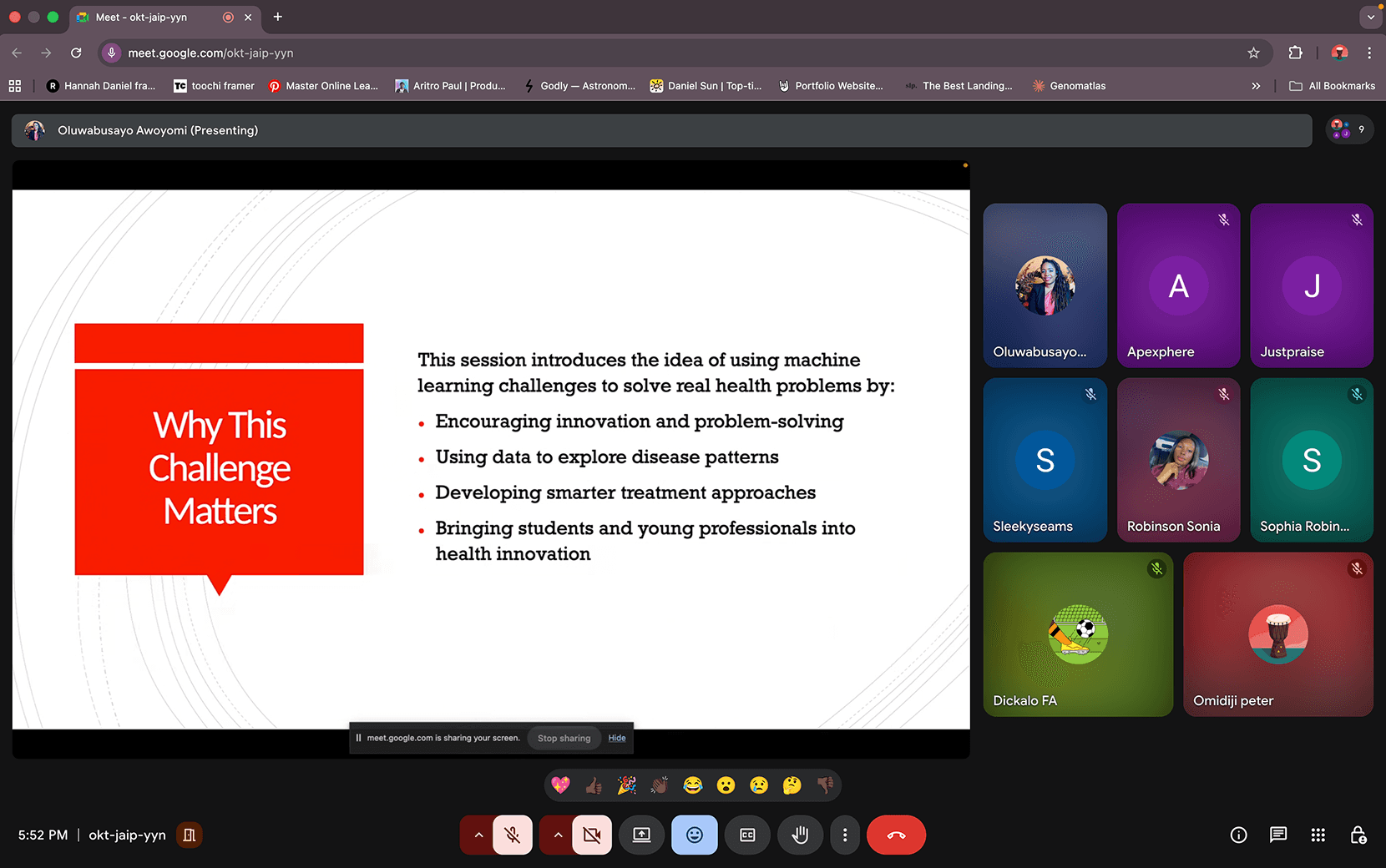
Task: Open host controls lock icon
Action: [1358, 835]
